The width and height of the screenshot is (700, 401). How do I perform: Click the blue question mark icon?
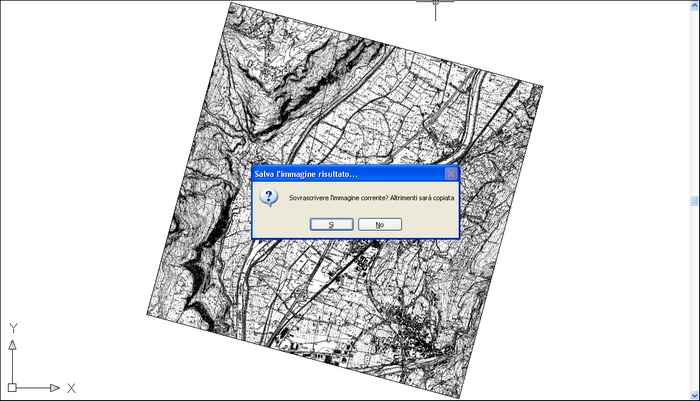(268, 198)
